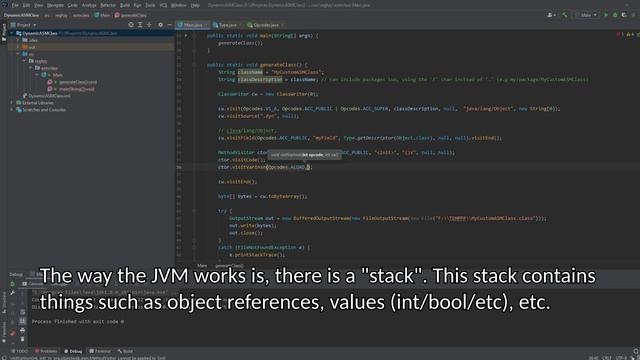Click the ALOAD line in code editor

click(264, 167)
